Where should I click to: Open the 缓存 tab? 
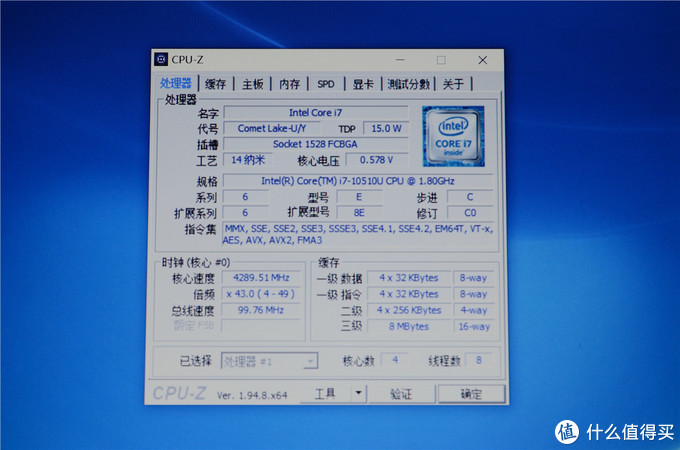tap(216, 84)
